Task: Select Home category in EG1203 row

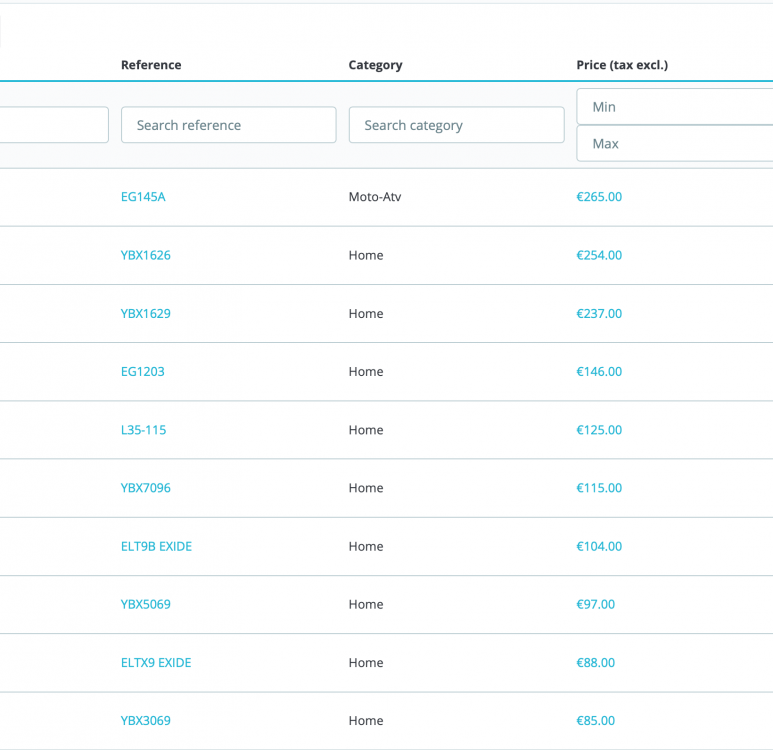Action: coord(366,371)
